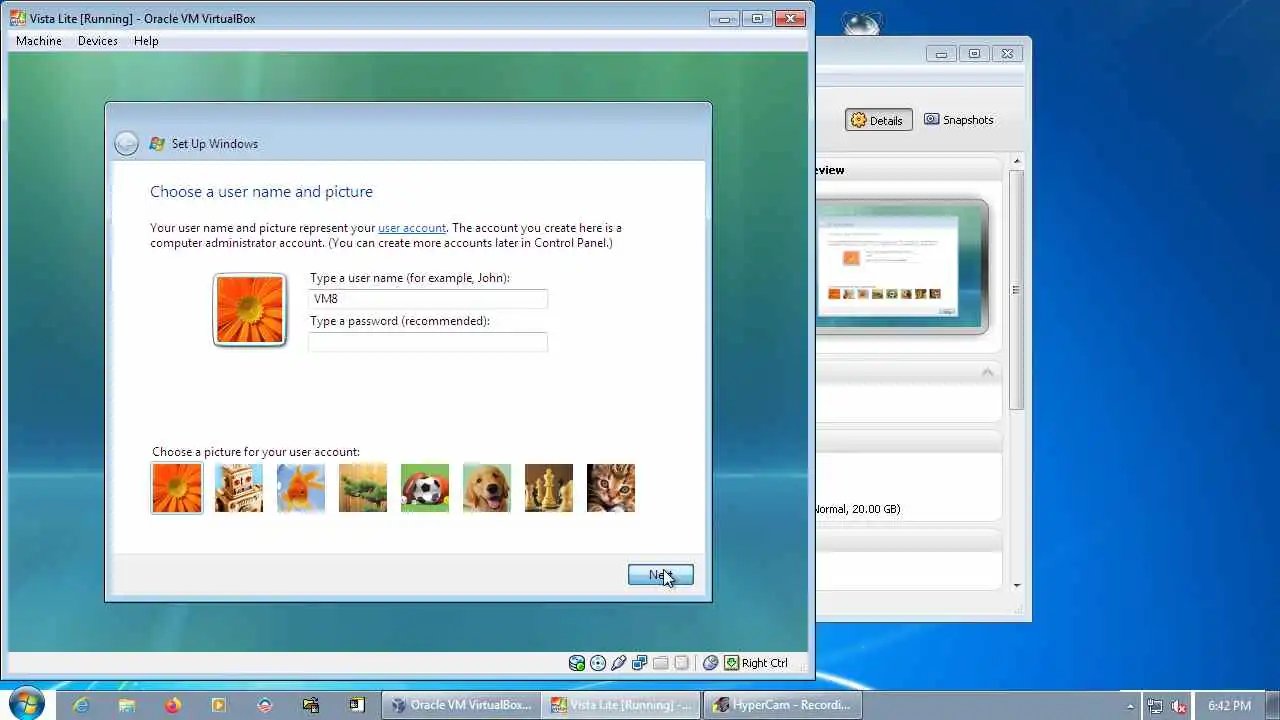The height and width of the screenshot is (720, 1280).
Task: Click the Windows flag icon beside Set Up Windows
Action: [157, 144]
